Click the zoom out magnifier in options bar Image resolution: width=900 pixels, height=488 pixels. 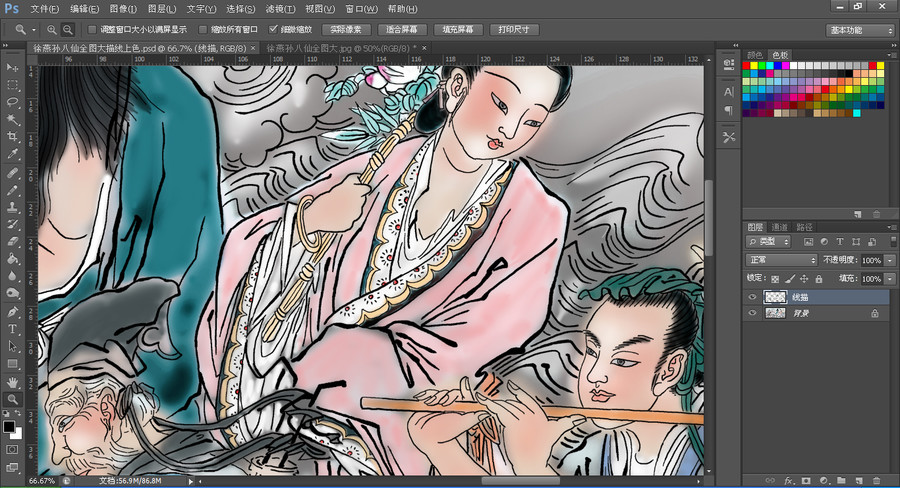coord(68,30)
